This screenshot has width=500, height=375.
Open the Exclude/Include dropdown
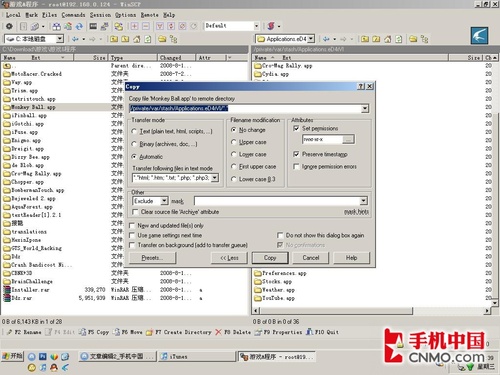164,201
